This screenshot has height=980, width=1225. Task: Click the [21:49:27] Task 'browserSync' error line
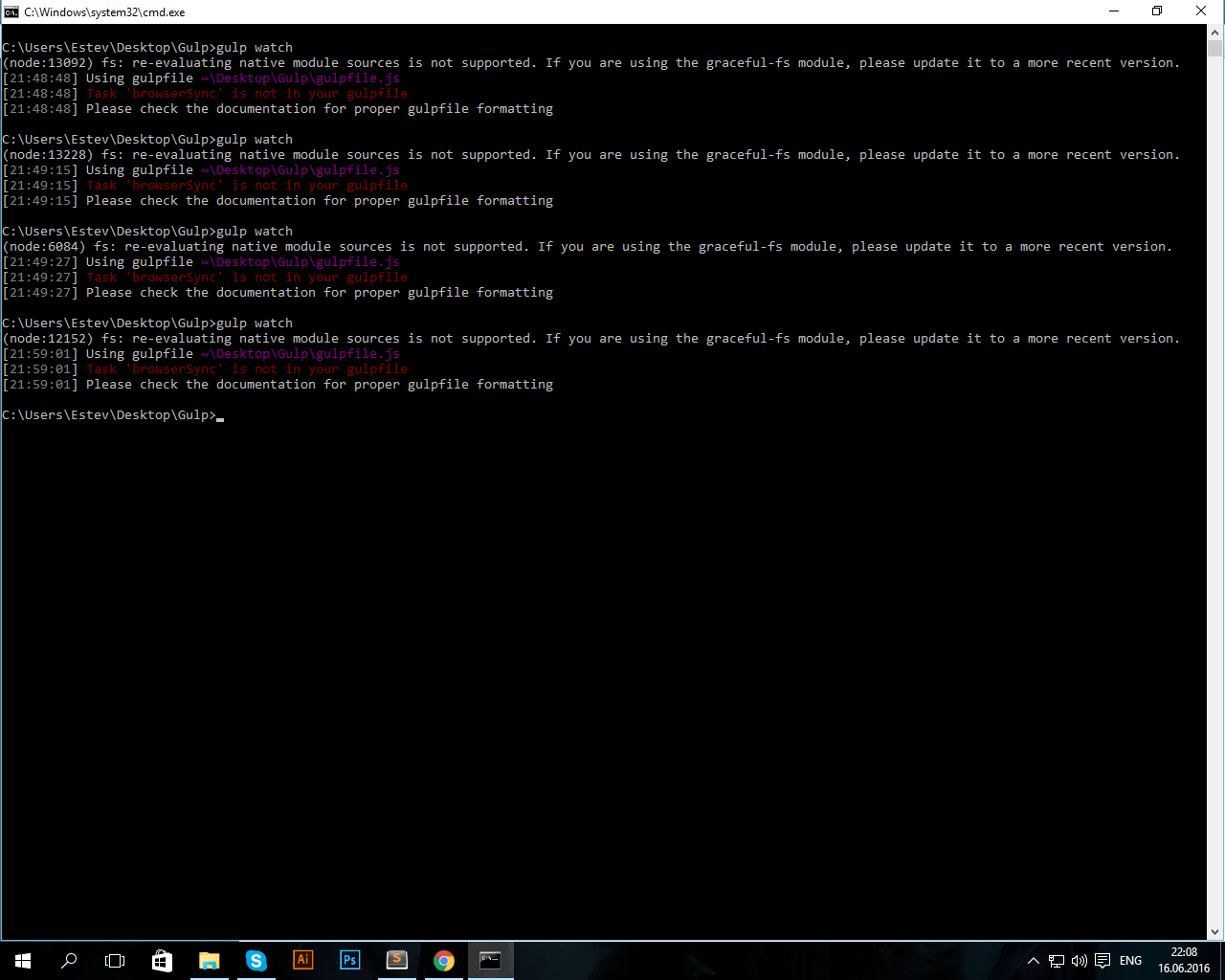(205, 278)
